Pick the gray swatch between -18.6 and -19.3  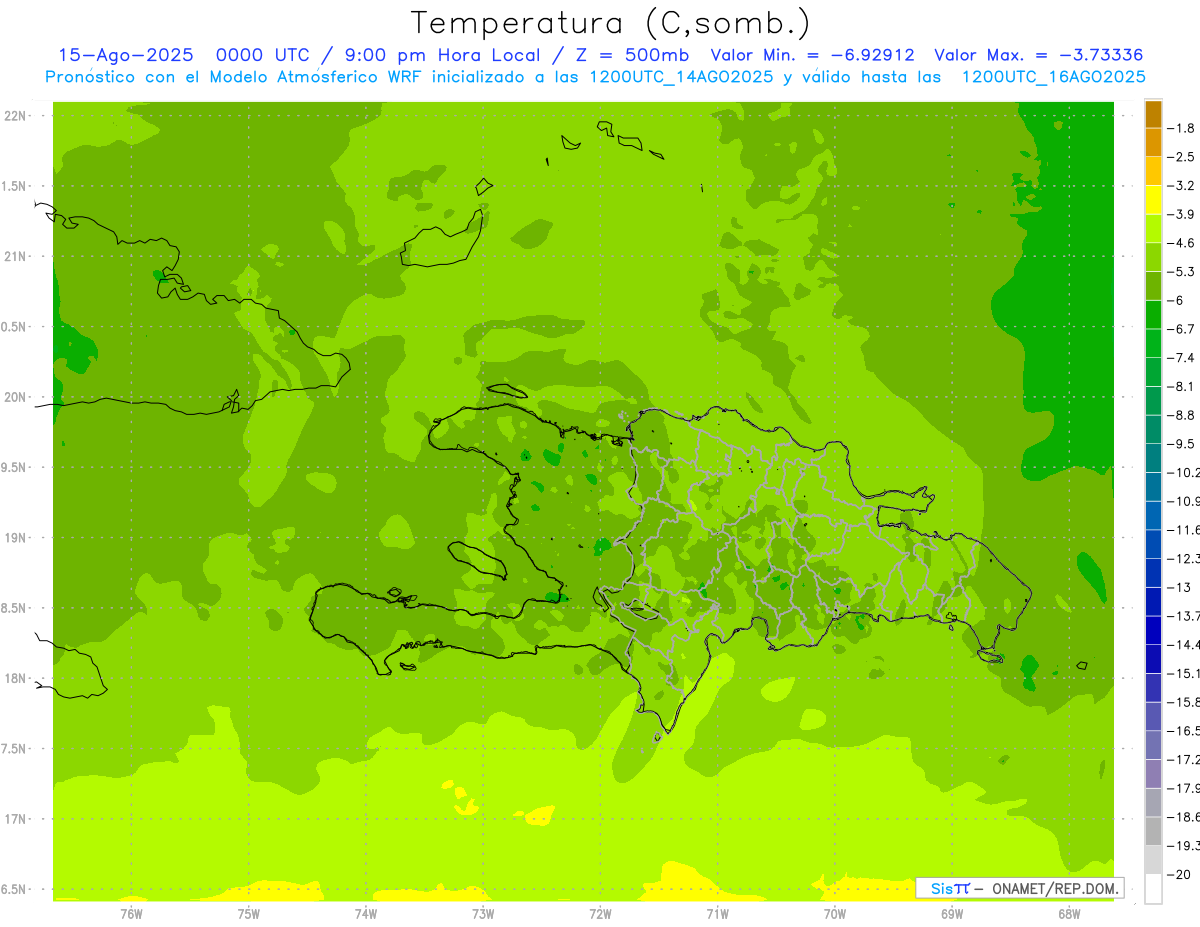1154,832
